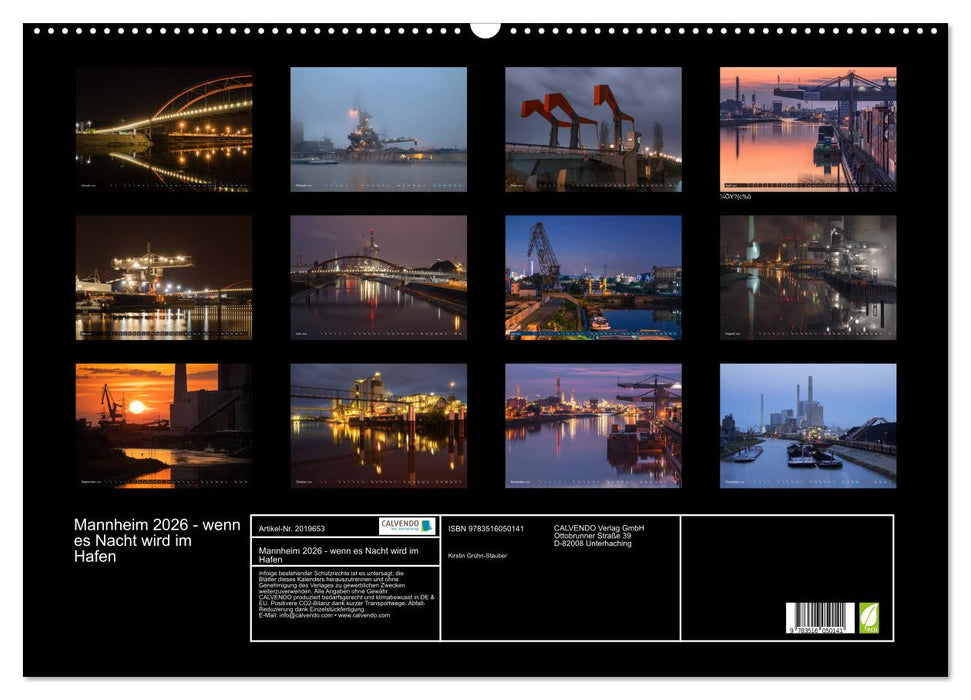Select the green eco leaf logo
This screenshot has width=971, height=700.
coord(869,617)
